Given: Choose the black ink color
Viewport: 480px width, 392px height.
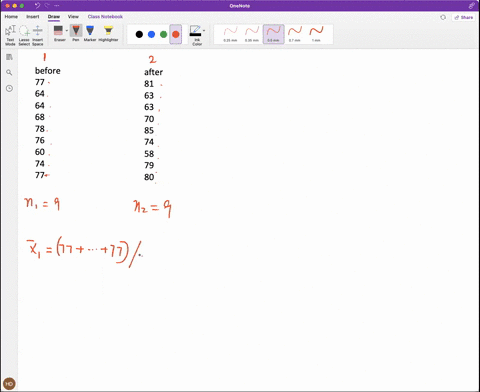Looking at the screenshot, I should [139, 34].
